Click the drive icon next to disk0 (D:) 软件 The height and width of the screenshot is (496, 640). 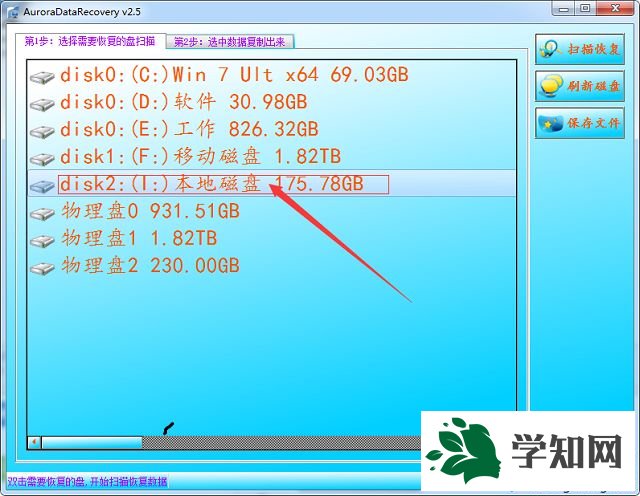point(42,104)
